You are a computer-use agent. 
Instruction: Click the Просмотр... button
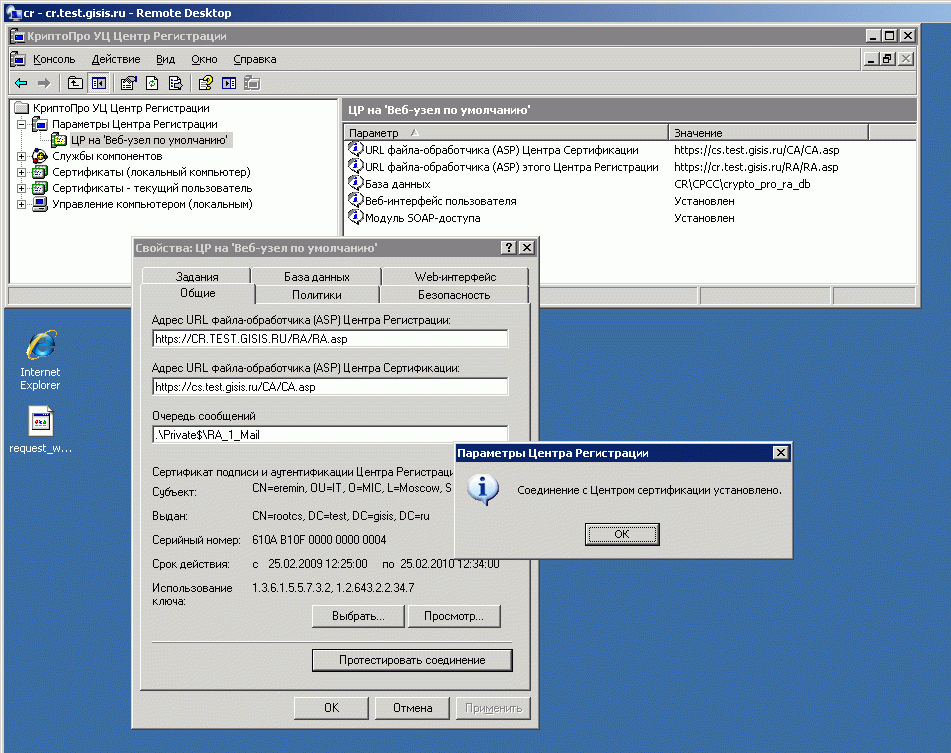pyautogui.click(x=454, y=616)
